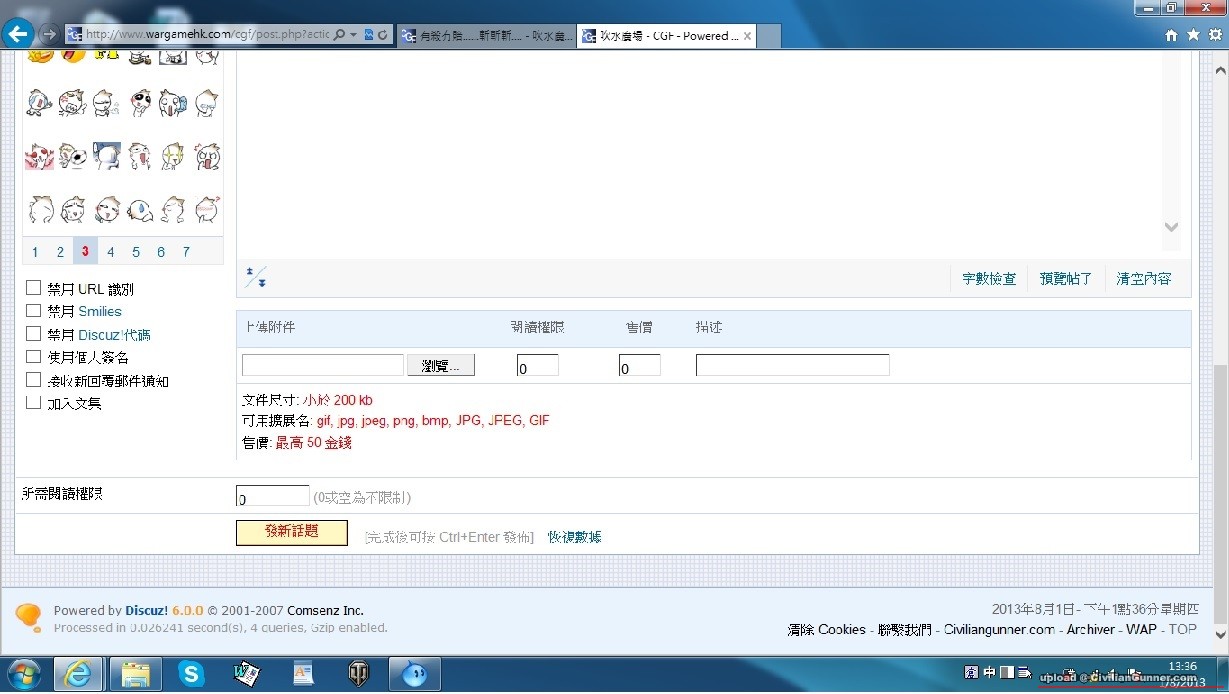Click the 瀏覽... browse file button
This screenshot has width=1229, height=694.
441,366
